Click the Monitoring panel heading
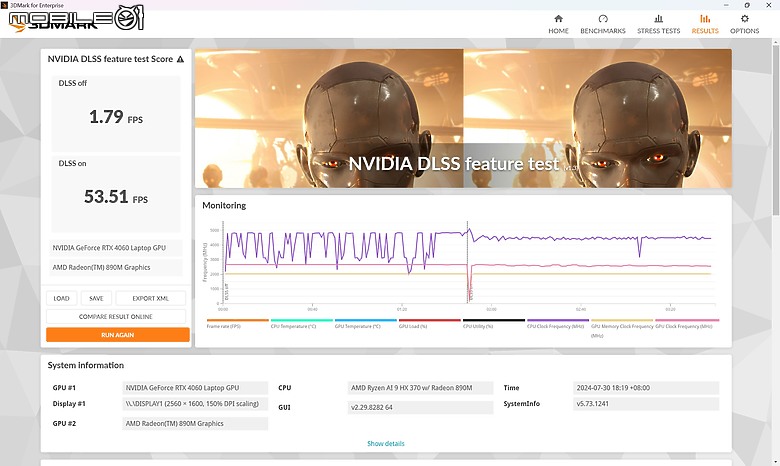 tap(224, 205)
